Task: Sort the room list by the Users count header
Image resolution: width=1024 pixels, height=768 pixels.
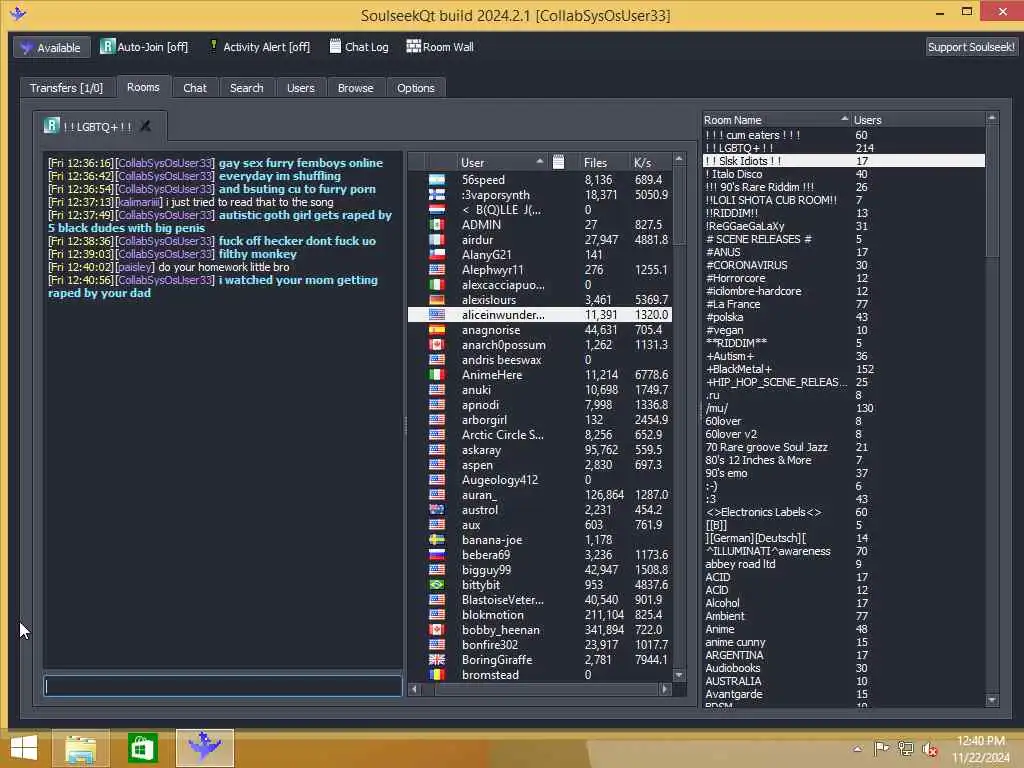Action: click(918, 120)
